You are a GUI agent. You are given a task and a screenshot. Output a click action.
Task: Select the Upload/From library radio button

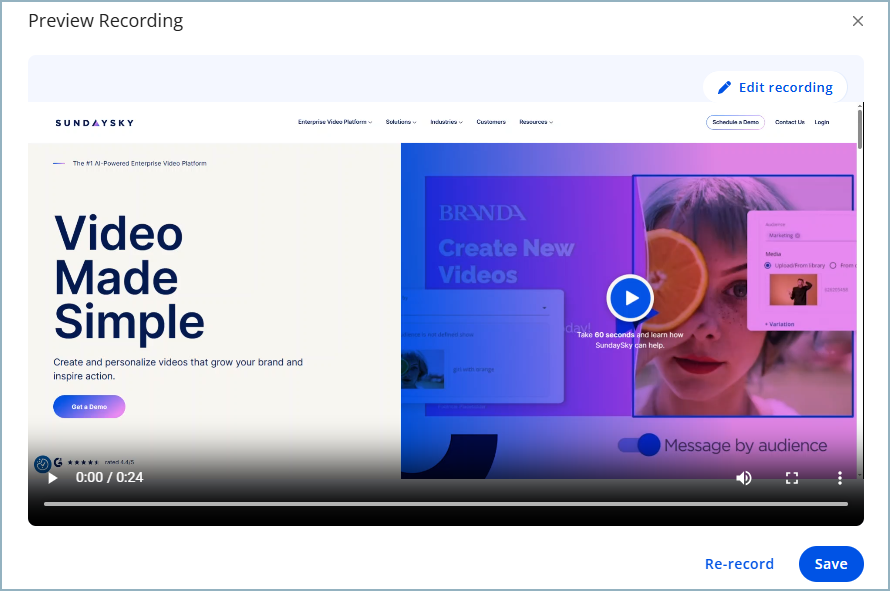[x=768, y=266]
